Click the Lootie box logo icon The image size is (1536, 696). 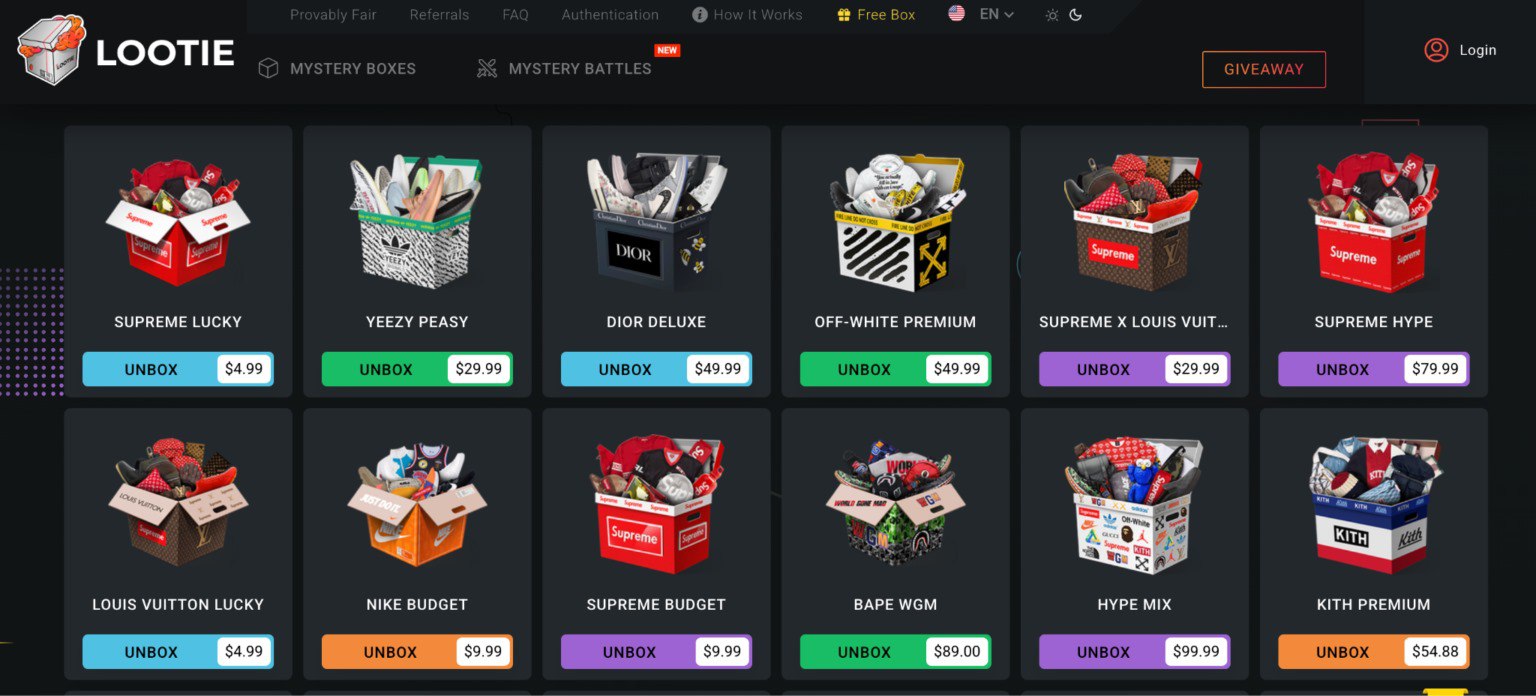click(x=52, y=49)
